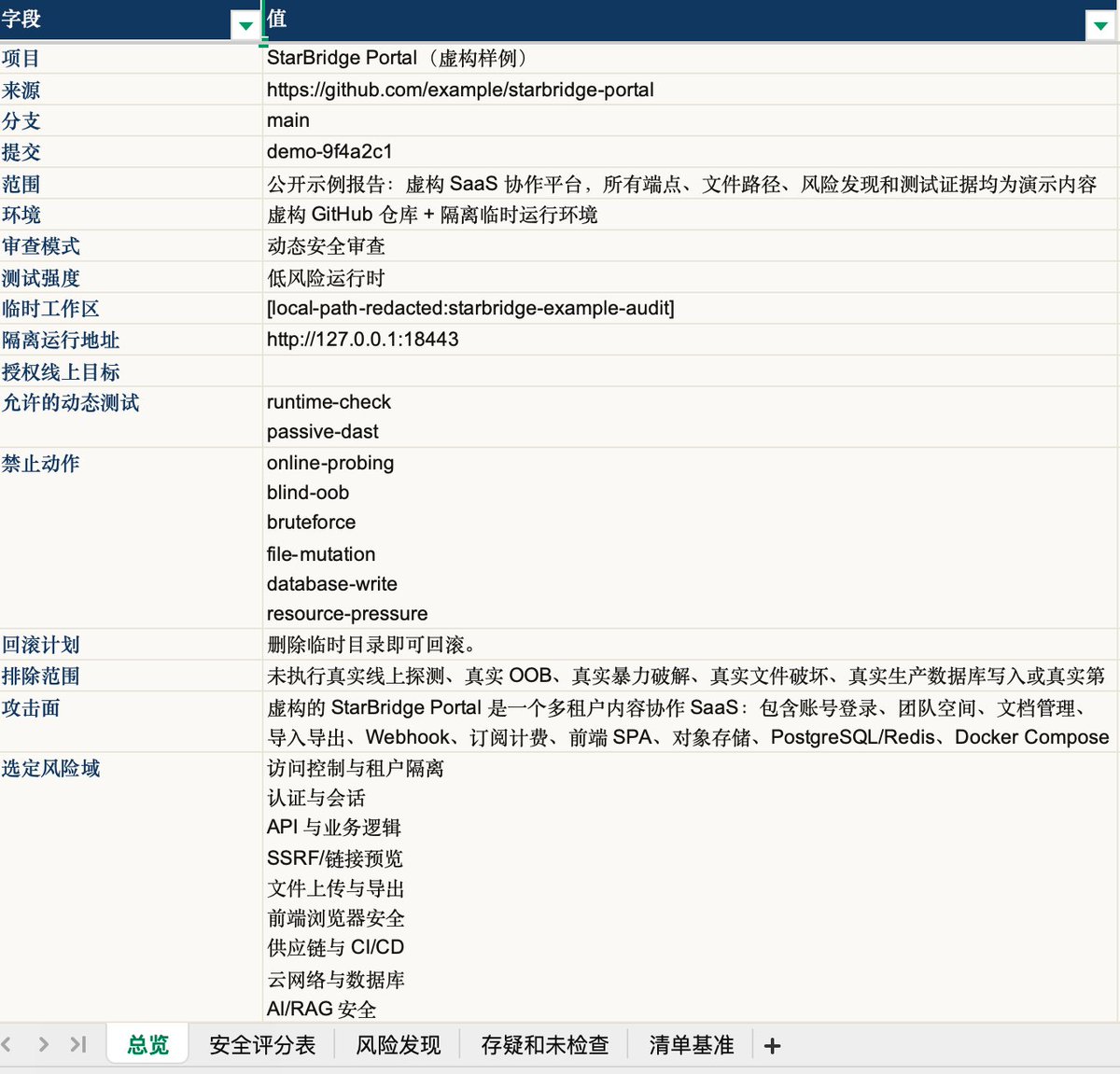
Task: Select the 公开示例报告 scope description cell
Action: [691, 184]
